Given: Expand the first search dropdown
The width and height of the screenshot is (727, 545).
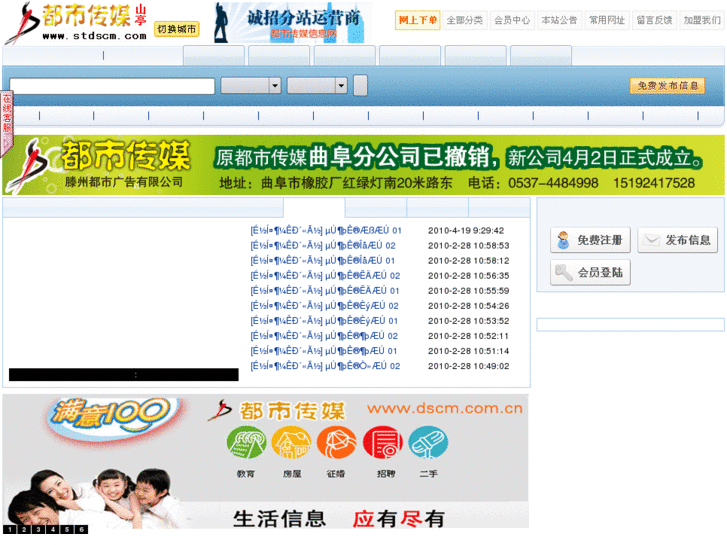Looking at the screenshot, I should [251, 85].
